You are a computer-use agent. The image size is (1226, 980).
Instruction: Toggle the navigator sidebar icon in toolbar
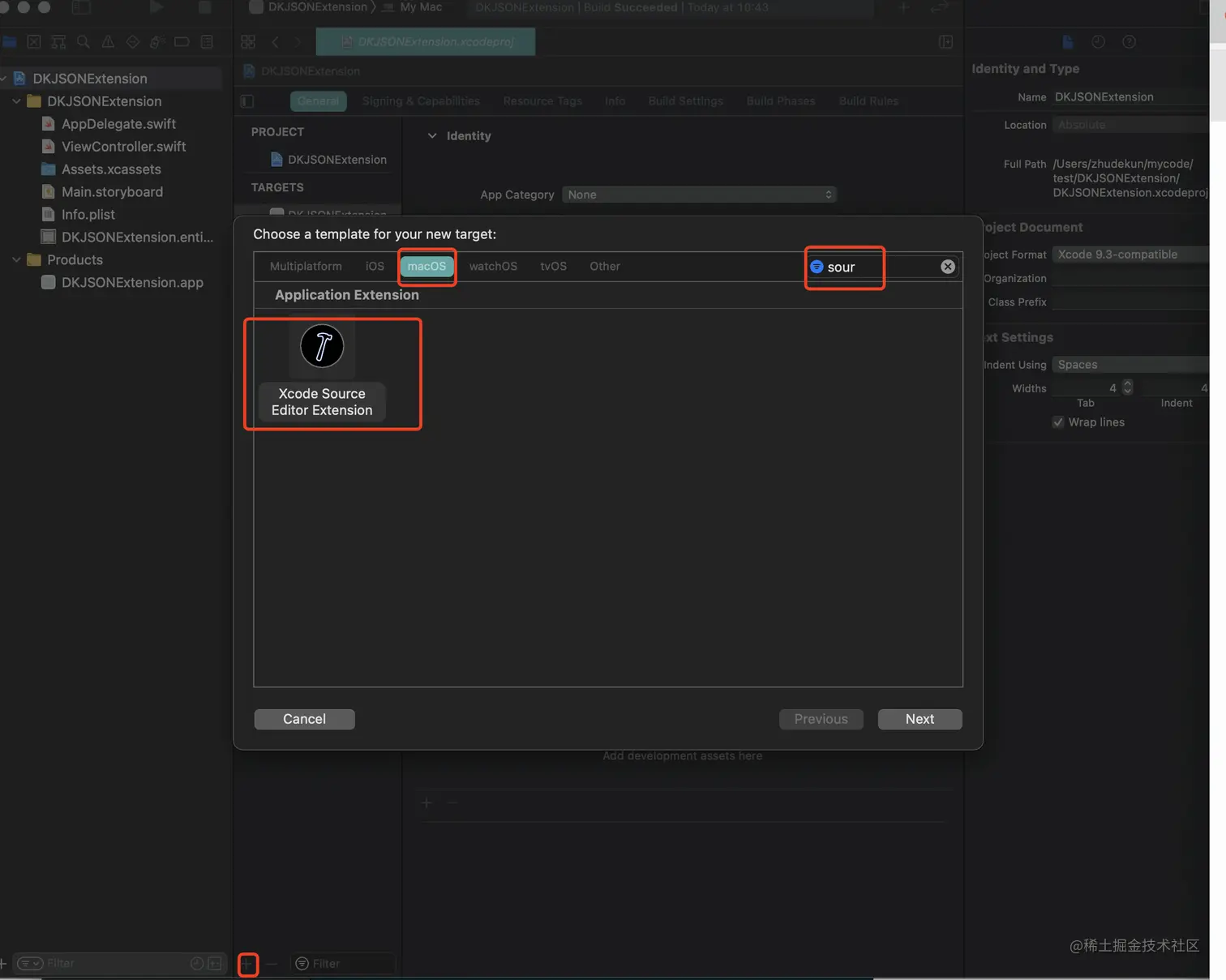pyautogui.click(x=81, y=7)
